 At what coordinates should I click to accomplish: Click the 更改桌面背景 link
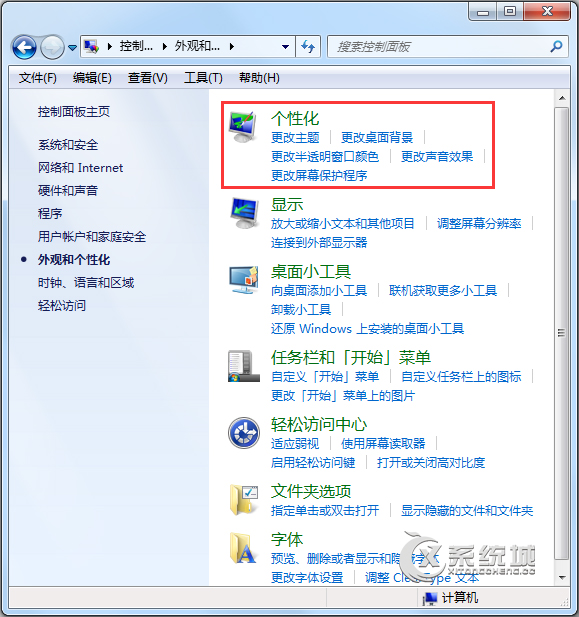pyautogui.click(x=377, y=138)
